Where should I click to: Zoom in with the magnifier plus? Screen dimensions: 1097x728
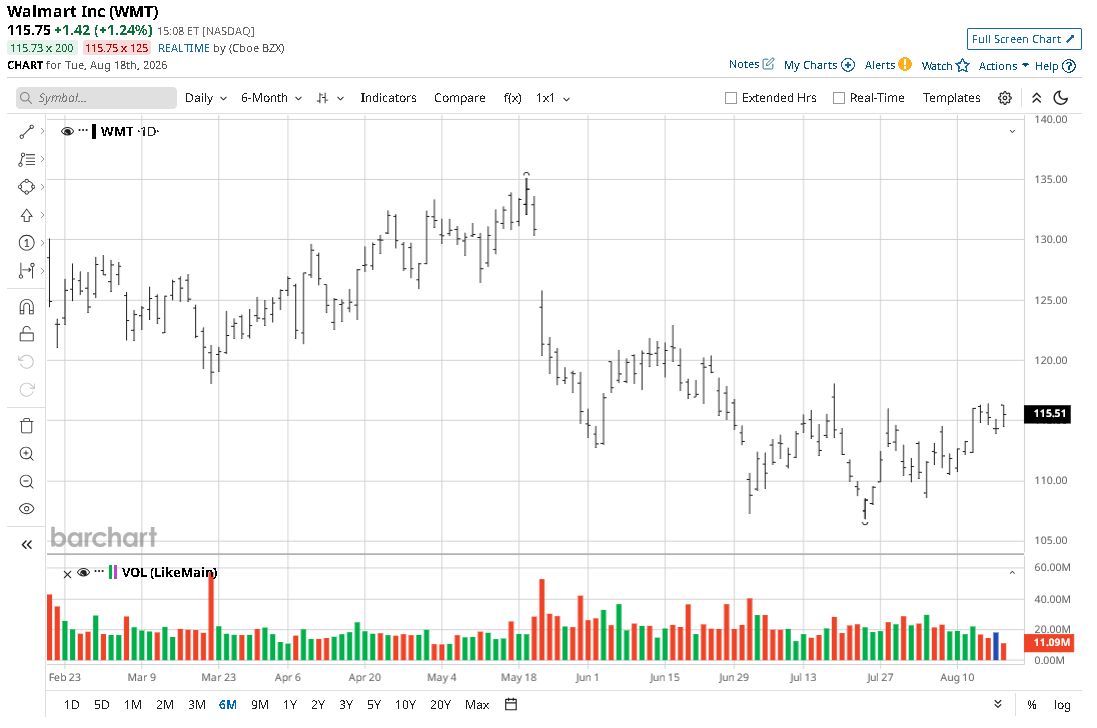[27, 453]
